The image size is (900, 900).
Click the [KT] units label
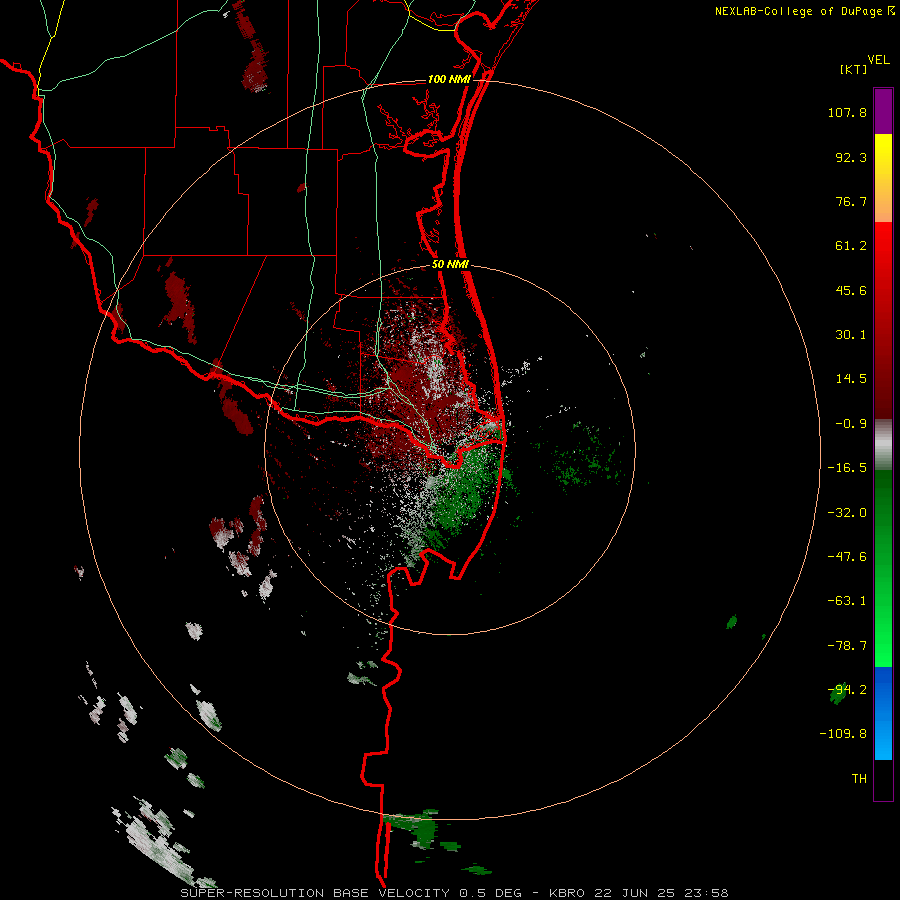click(854, 69)
